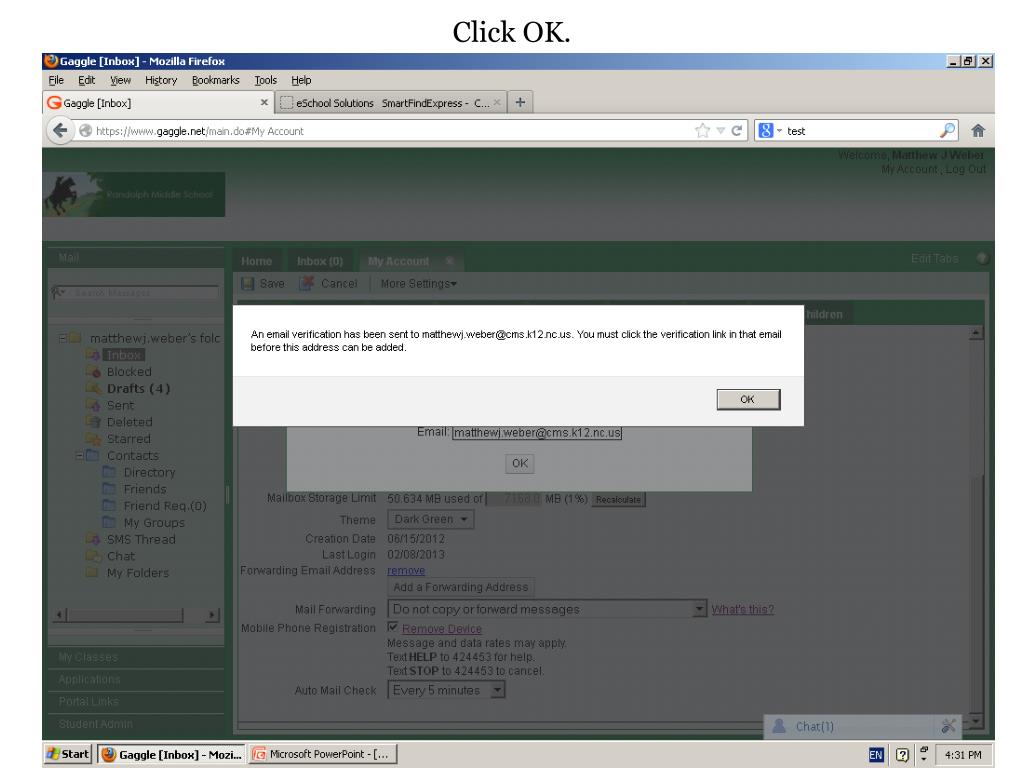Open the URL history dropdown arrow
This screenshot has height=768, width=1024.
pos(720,131)
